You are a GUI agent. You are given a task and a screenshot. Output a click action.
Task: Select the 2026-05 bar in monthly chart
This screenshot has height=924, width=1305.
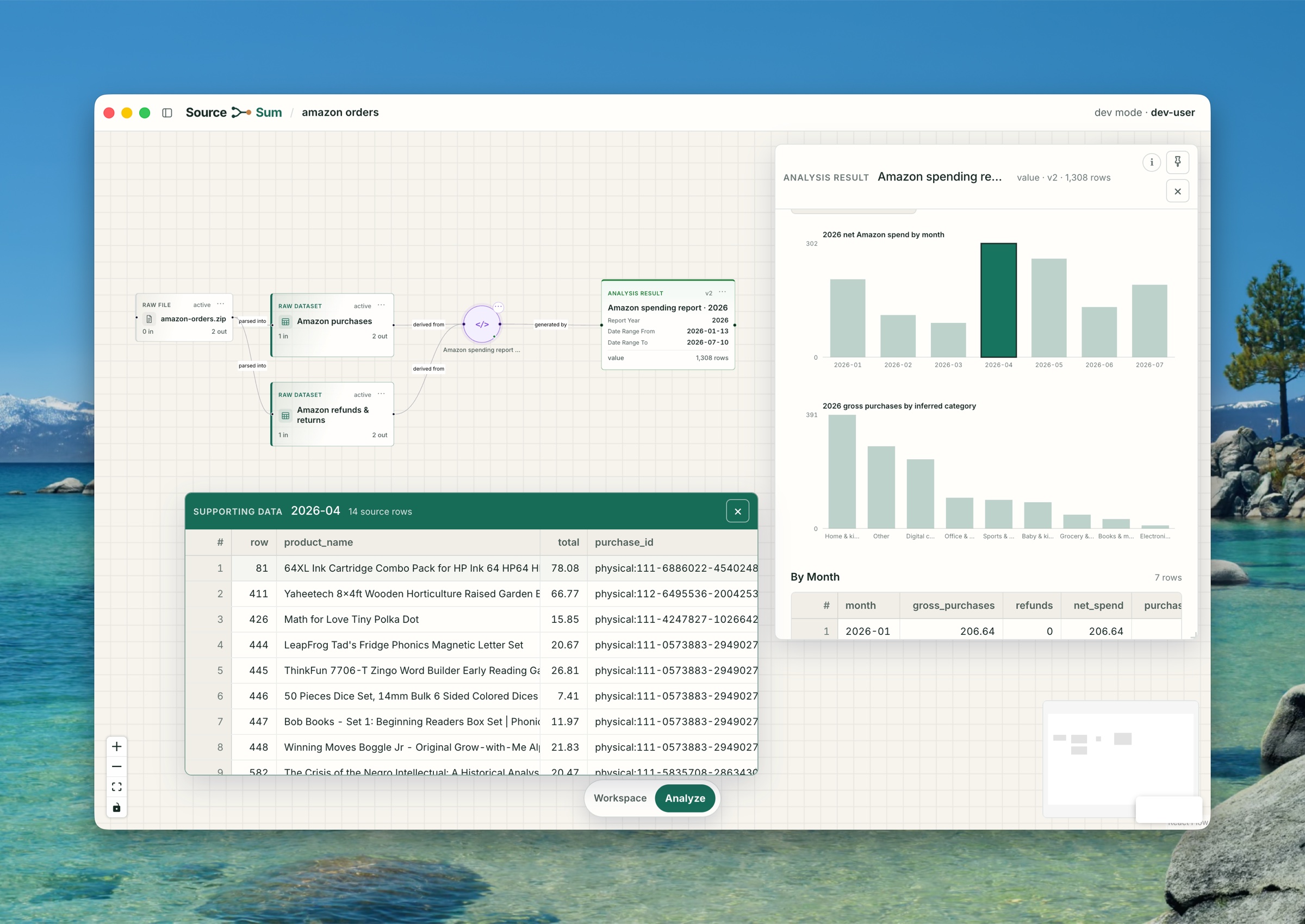point(1049,308)
